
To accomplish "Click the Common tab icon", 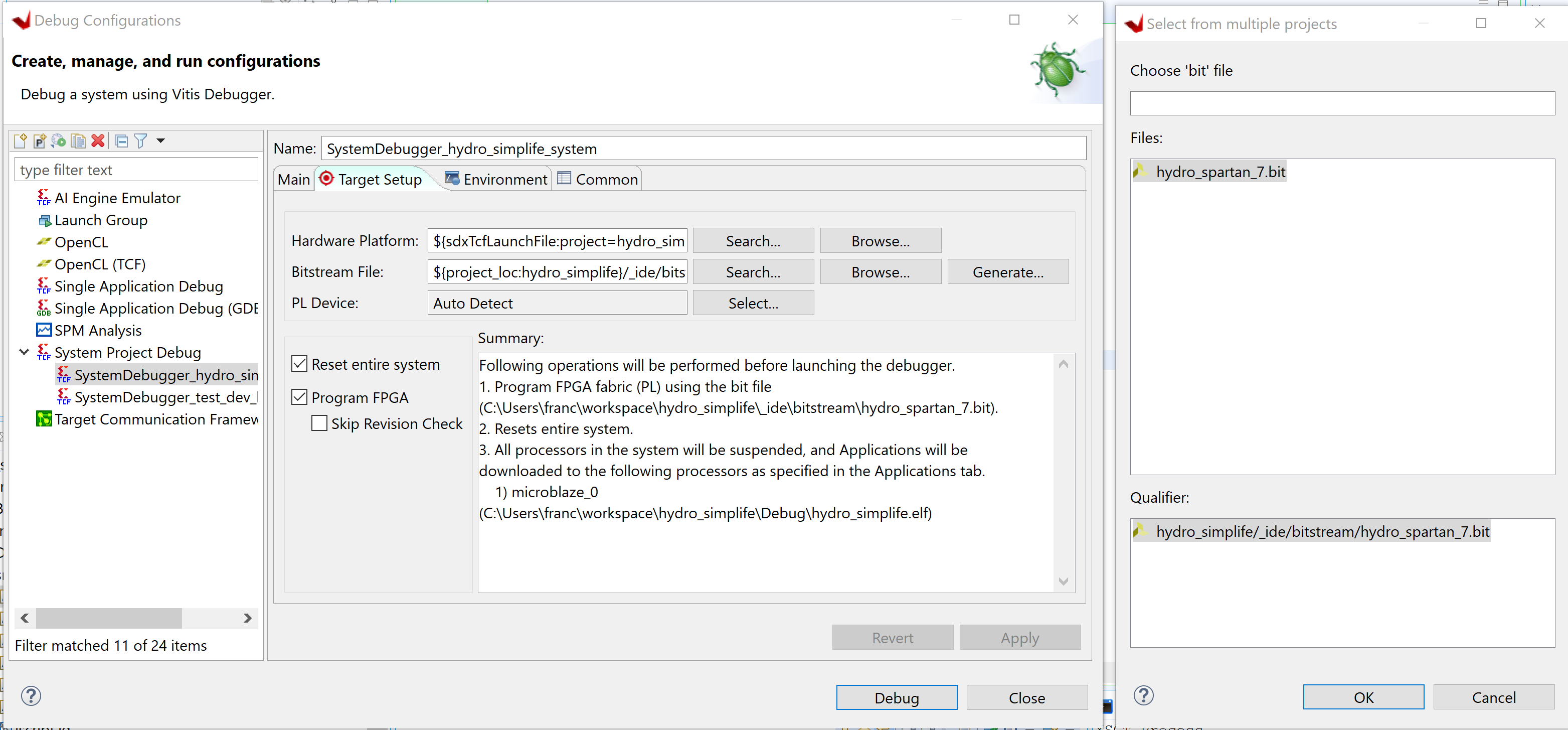I will pyautogui.click(x=564, y=179).
